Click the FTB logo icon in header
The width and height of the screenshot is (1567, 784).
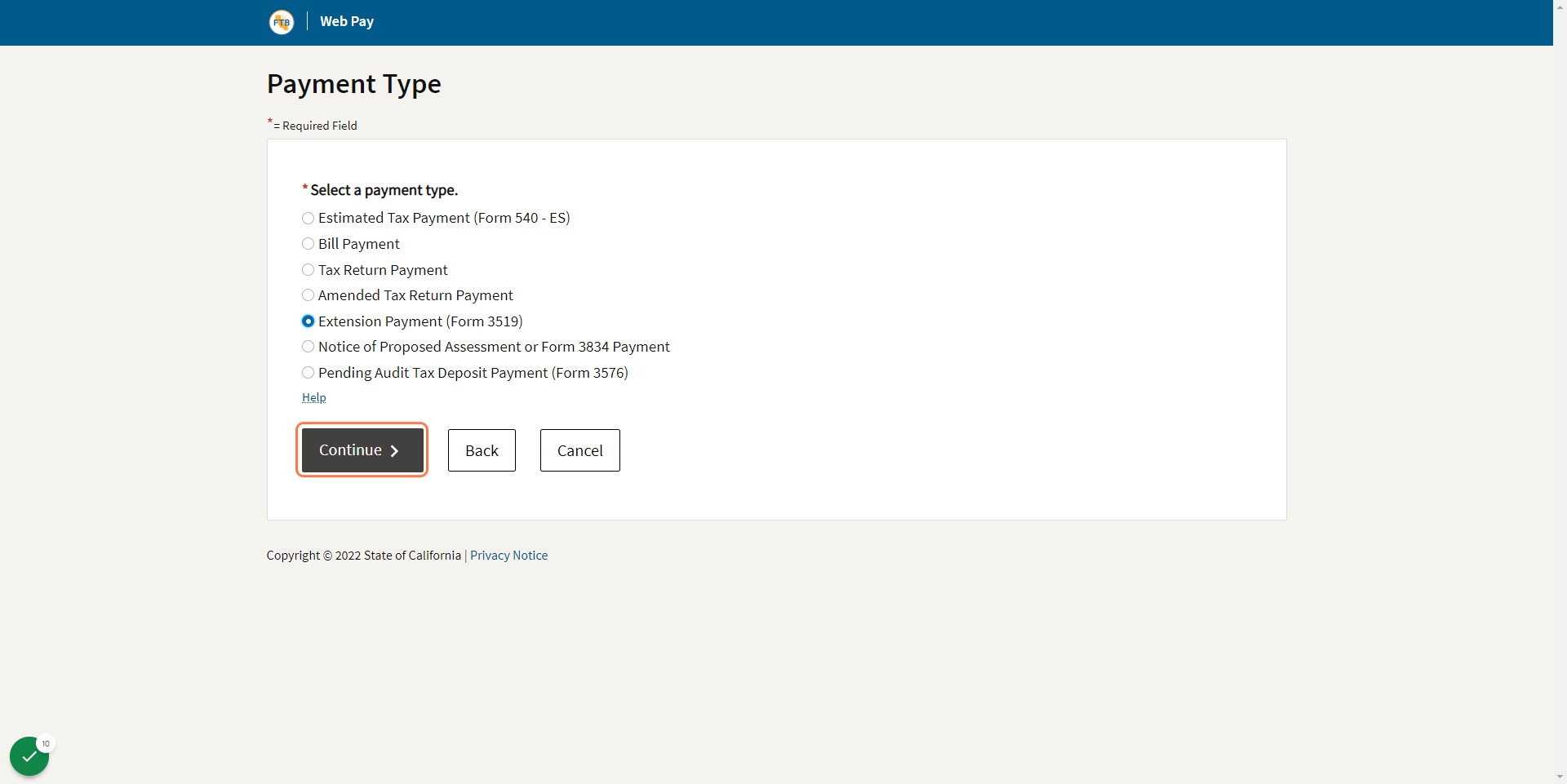click(282, 22)
